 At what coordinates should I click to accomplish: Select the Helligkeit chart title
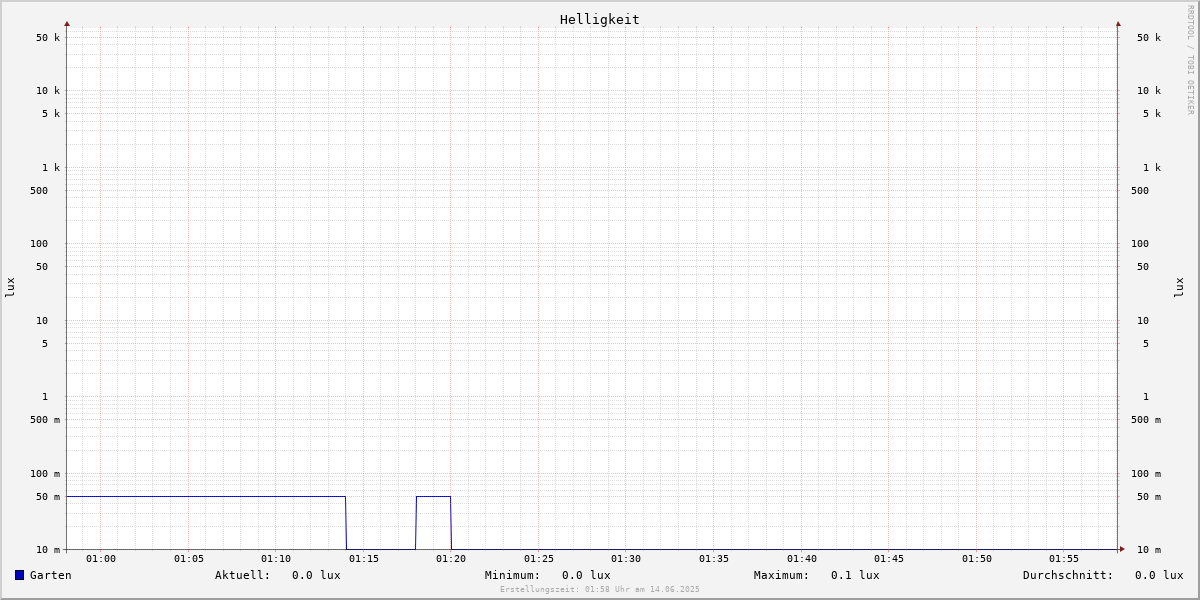(x=600, y=19)
